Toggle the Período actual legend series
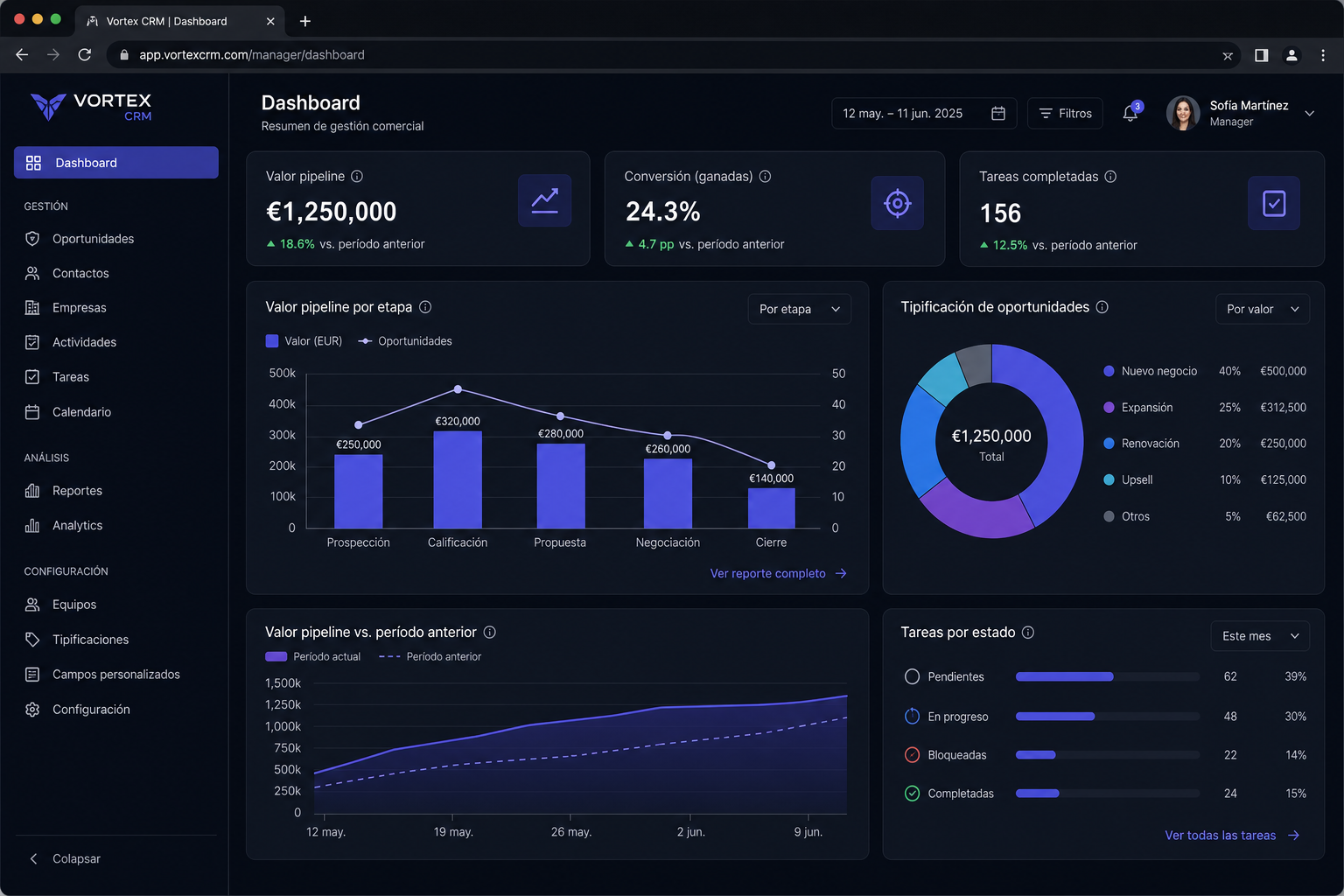The width and height of the screenshot is (1344, 896). [312, 656]
